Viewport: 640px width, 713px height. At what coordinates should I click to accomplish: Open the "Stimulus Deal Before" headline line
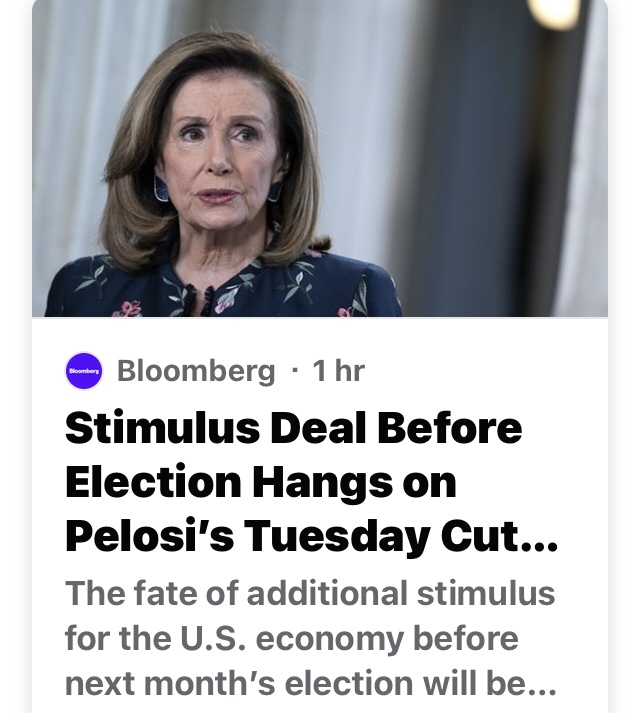point(293,428)
